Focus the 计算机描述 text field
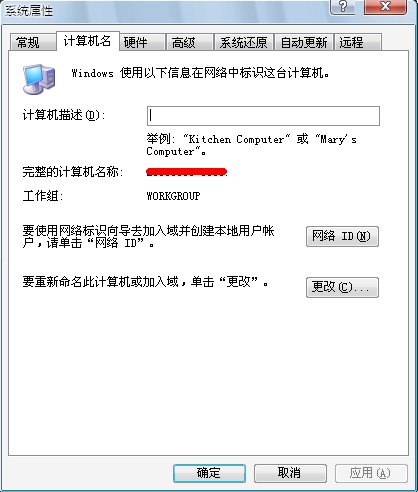 point(263,116)
